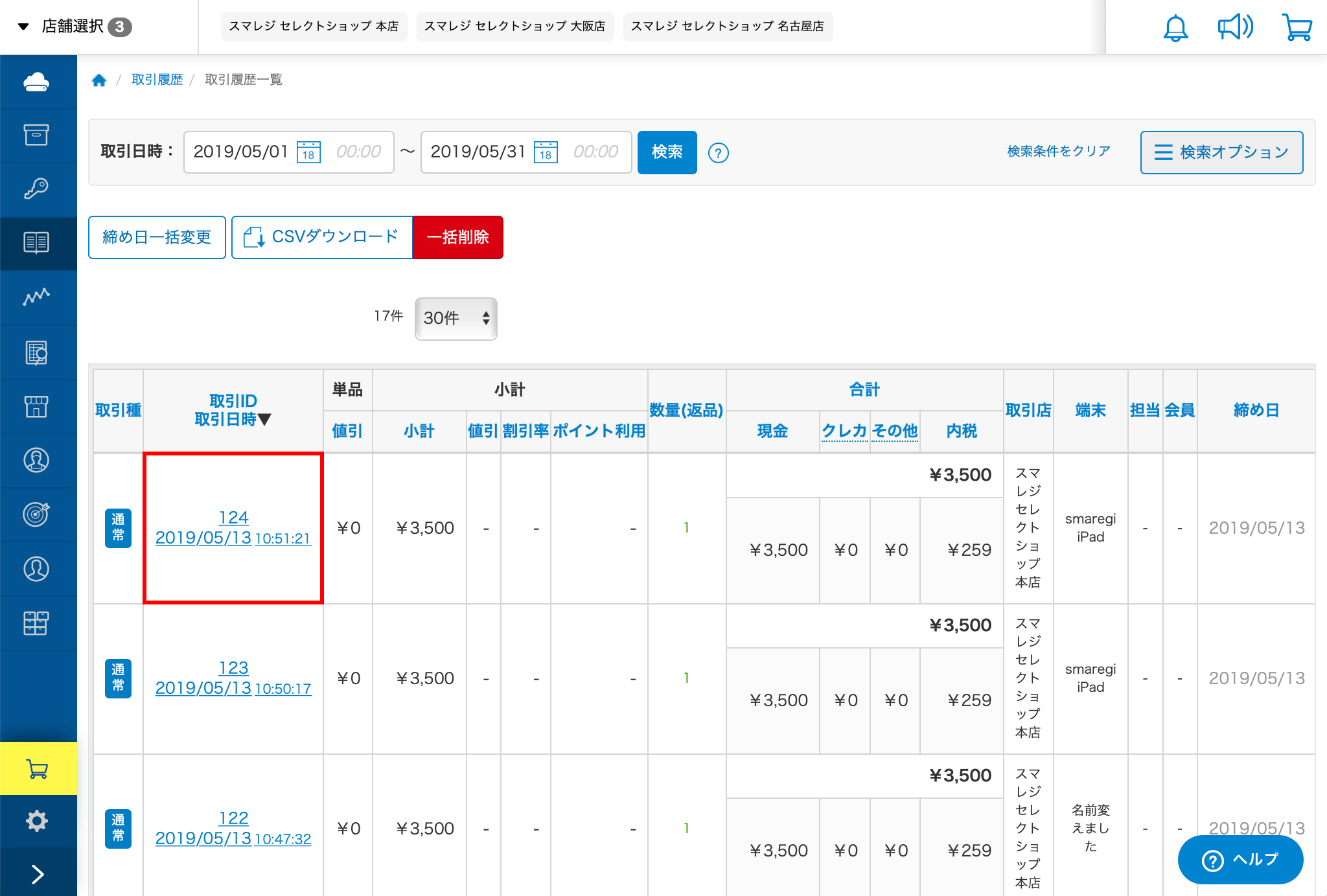
Task: Open the store icon in sidebar
Action: click(37, 406)
